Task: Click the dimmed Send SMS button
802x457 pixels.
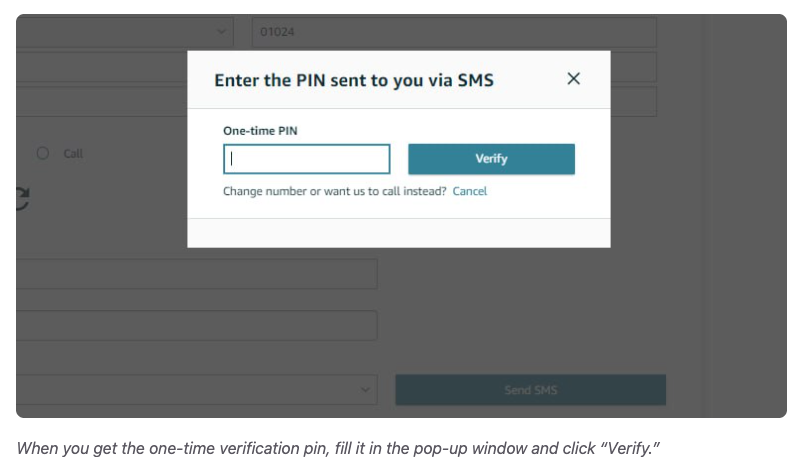Action: [x=530, y=389]
